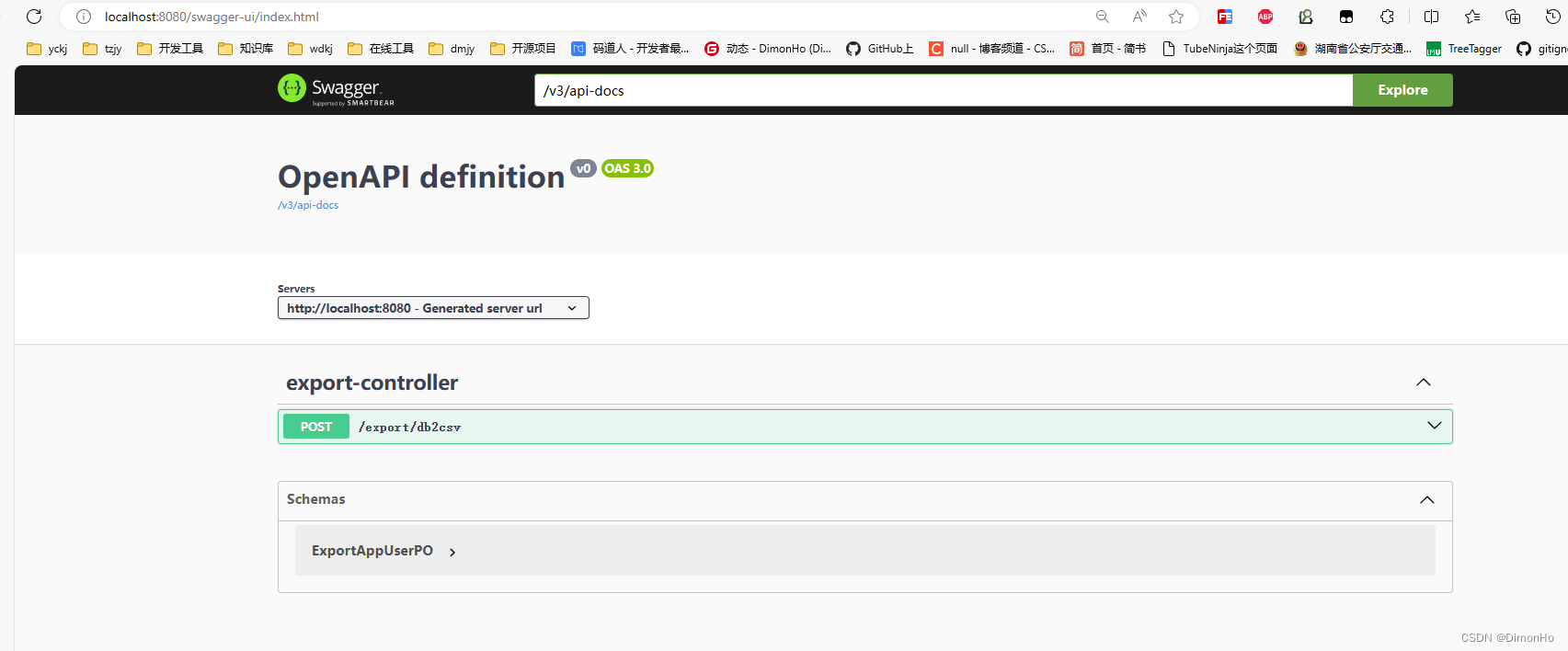Click the /export/db2csv path text
The height and width of the screenshot is (651, 1568).
409,427
